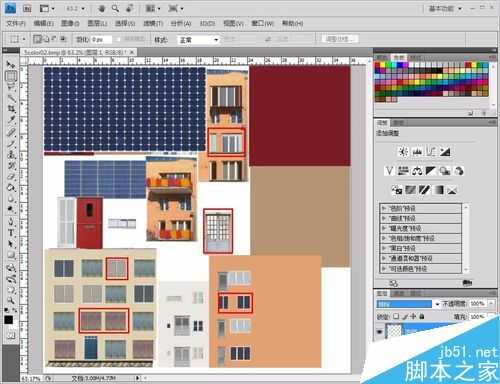Viewport: 500px width, 384px height.
Task: Add an Invert adjustment
Action: tap(396, 190)
